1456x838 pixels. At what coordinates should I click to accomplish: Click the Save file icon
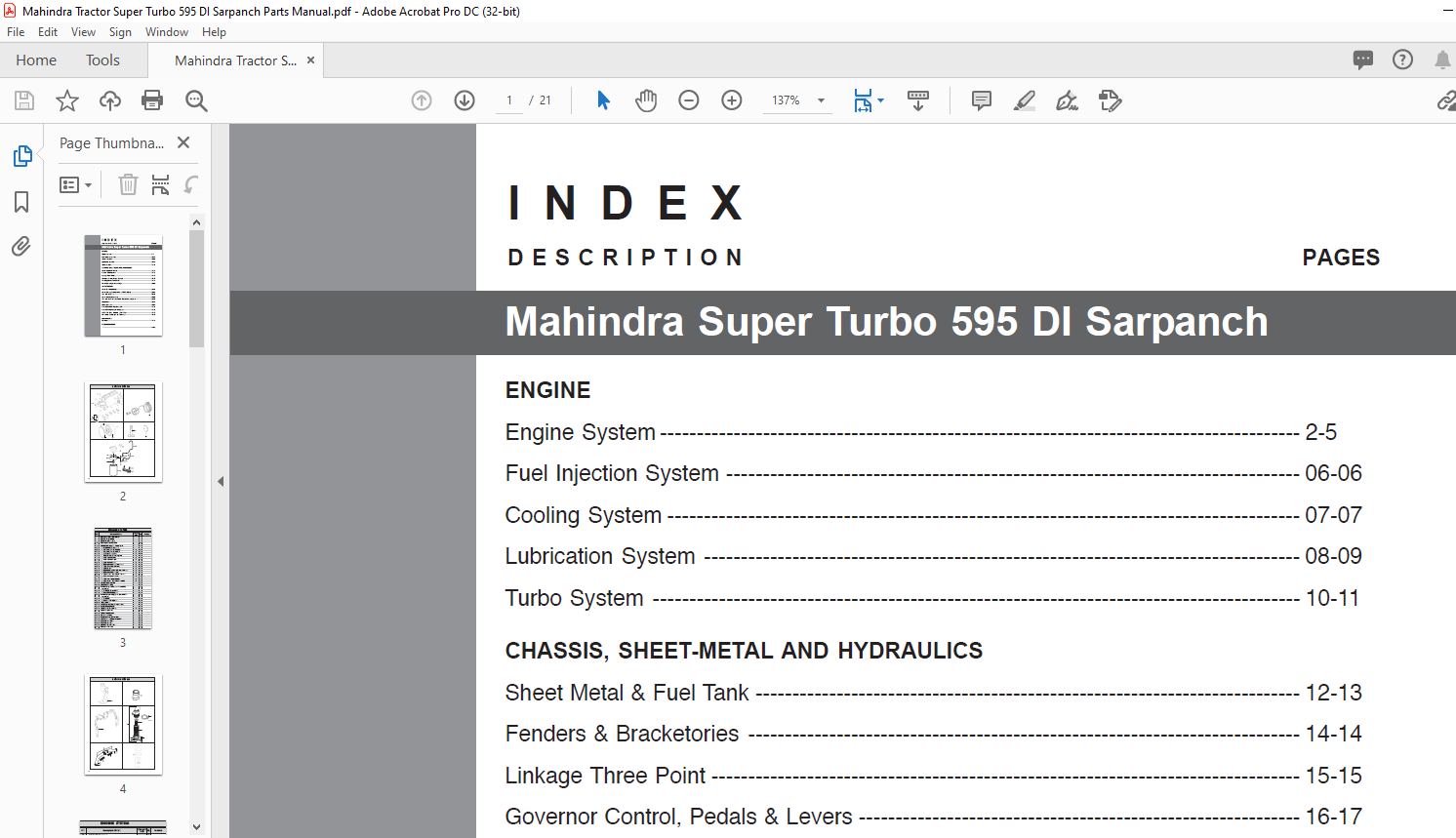click(x=24, y=100)
